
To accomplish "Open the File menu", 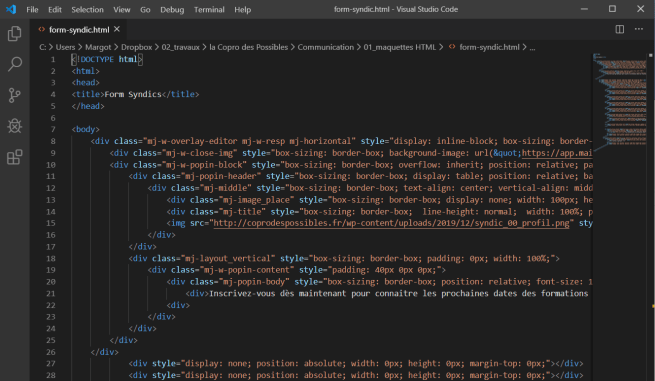I will (32, 10).
